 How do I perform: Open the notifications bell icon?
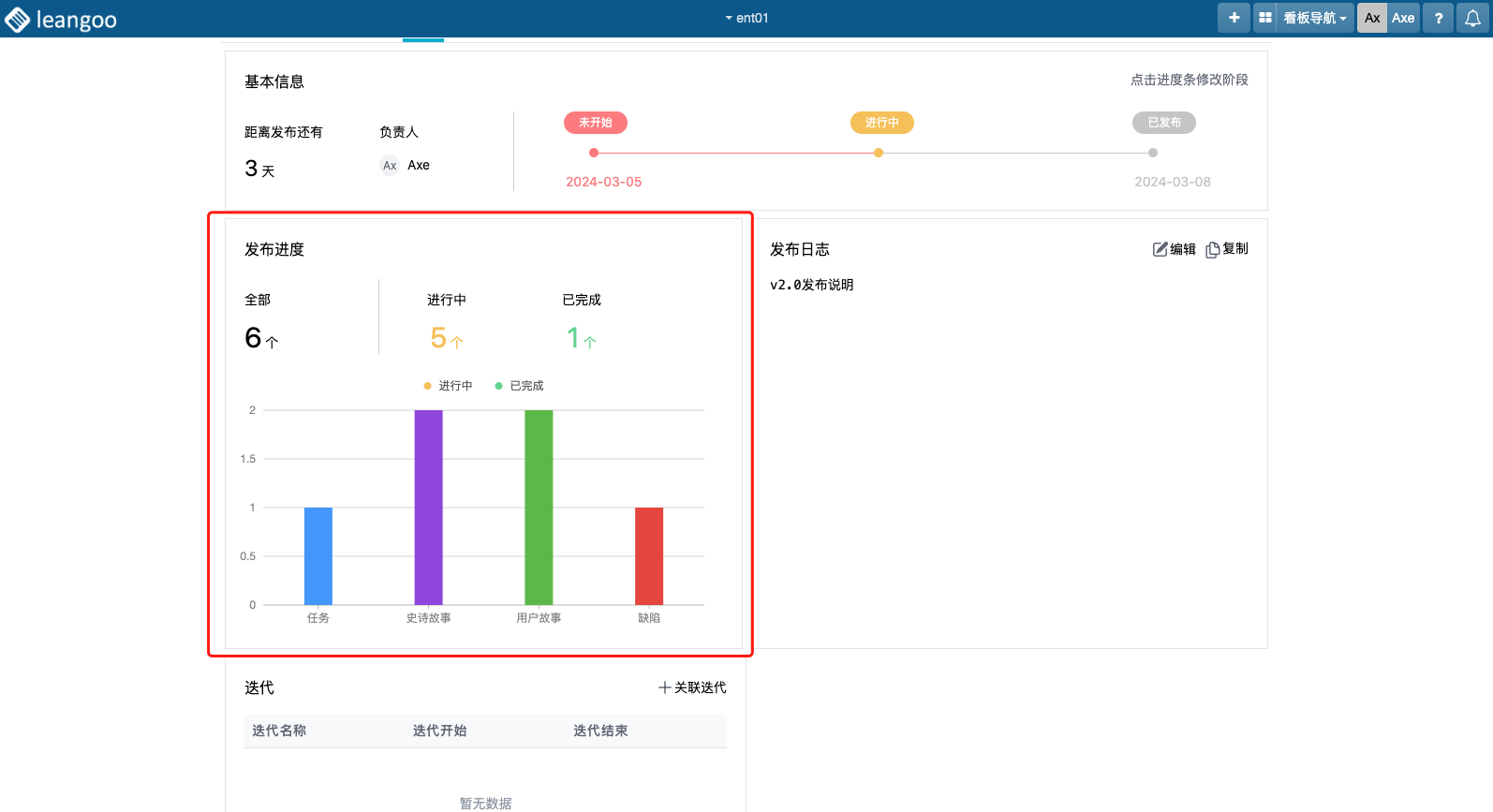pyautogui.click(x=1472, y=18)
